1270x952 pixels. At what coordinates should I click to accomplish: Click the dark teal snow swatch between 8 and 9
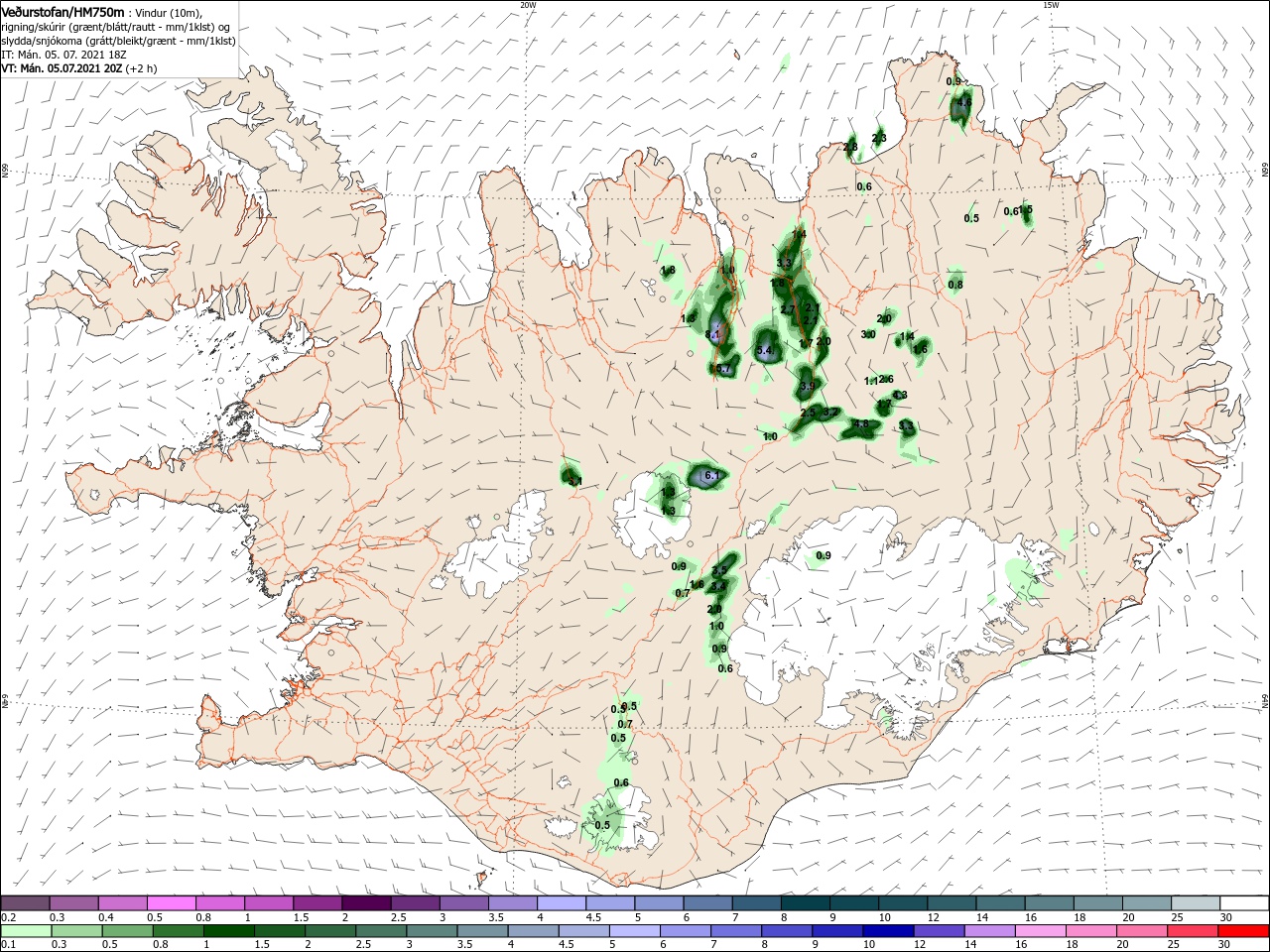806,903
